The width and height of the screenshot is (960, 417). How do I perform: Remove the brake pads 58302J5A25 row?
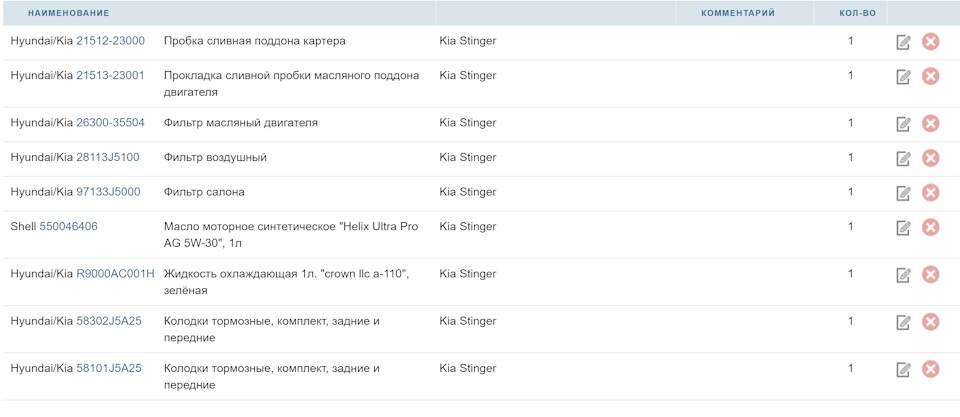[x=930, y=322]
